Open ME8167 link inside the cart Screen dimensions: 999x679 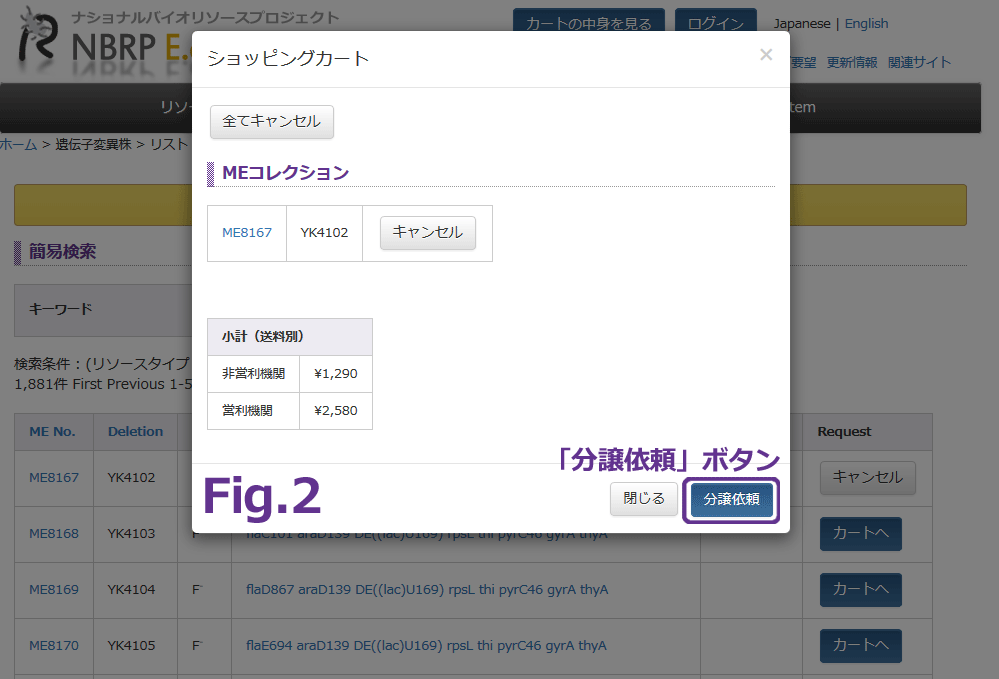tap(247, 232)
